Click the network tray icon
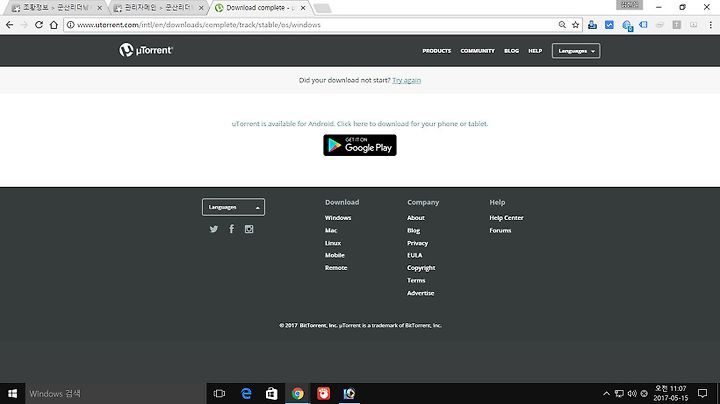 619,393
